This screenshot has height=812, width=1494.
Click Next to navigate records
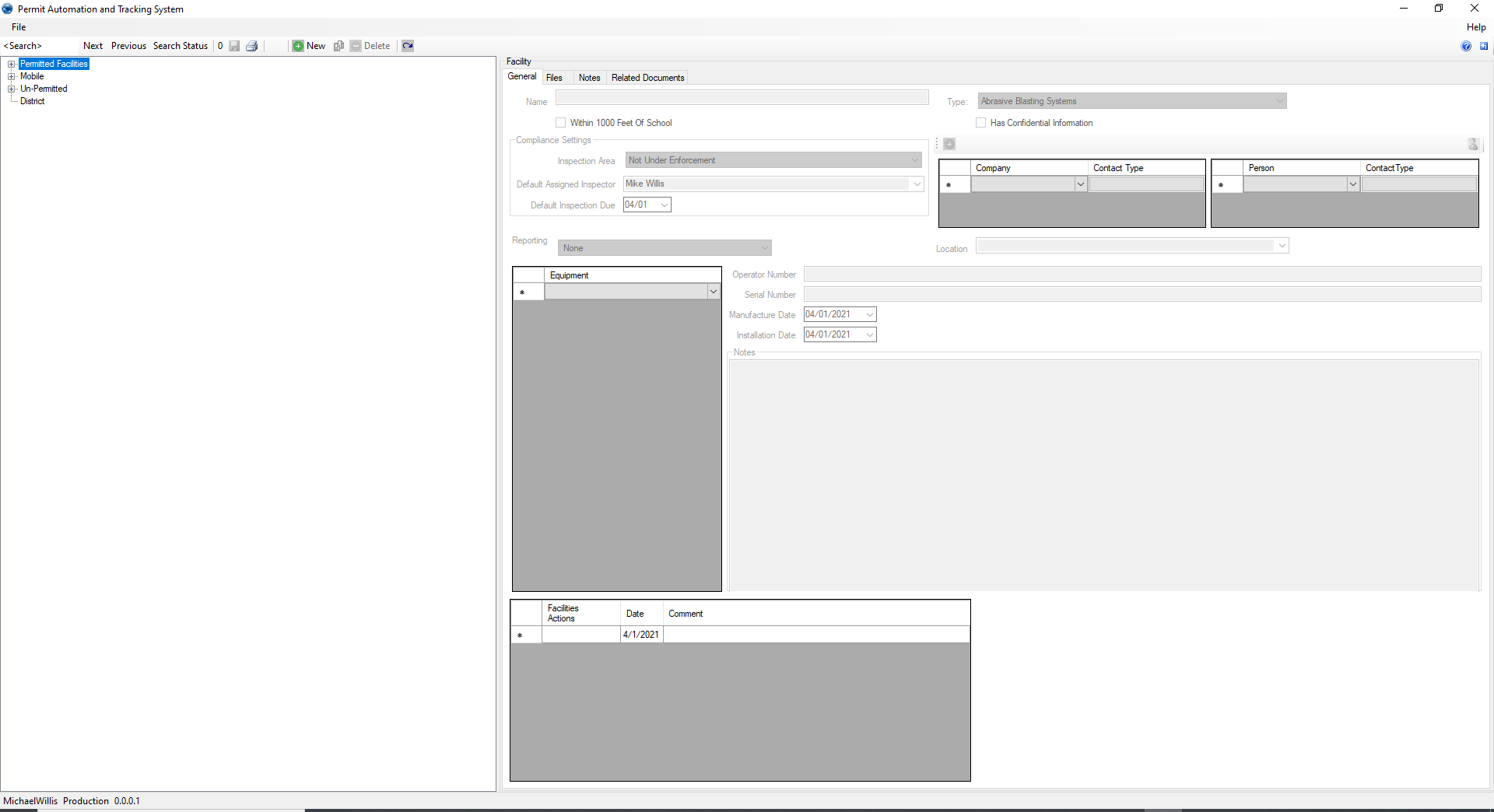(93, 45)
